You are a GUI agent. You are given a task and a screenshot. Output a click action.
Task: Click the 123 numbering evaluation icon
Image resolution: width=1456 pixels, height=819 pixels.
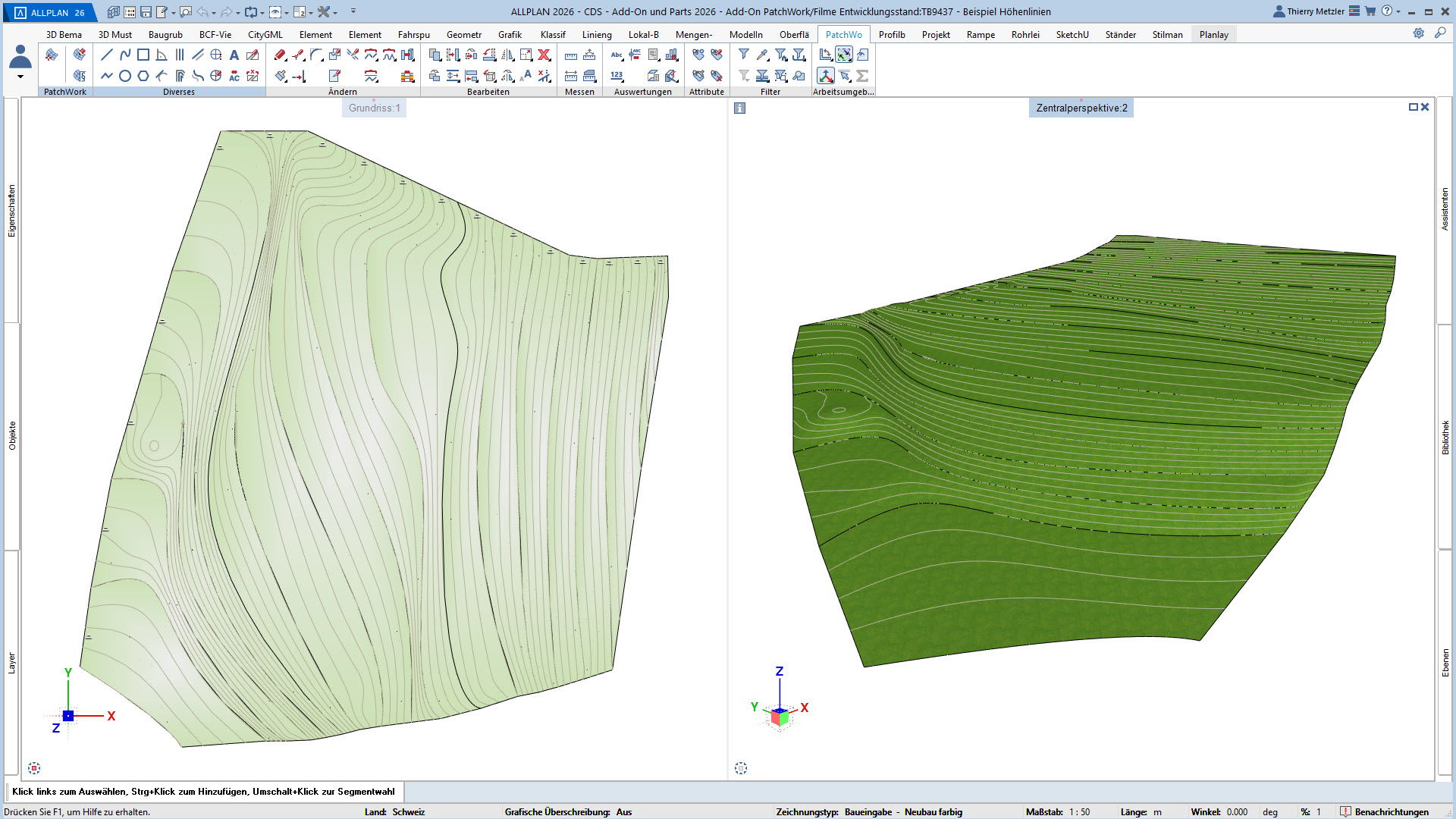(617, 76)
